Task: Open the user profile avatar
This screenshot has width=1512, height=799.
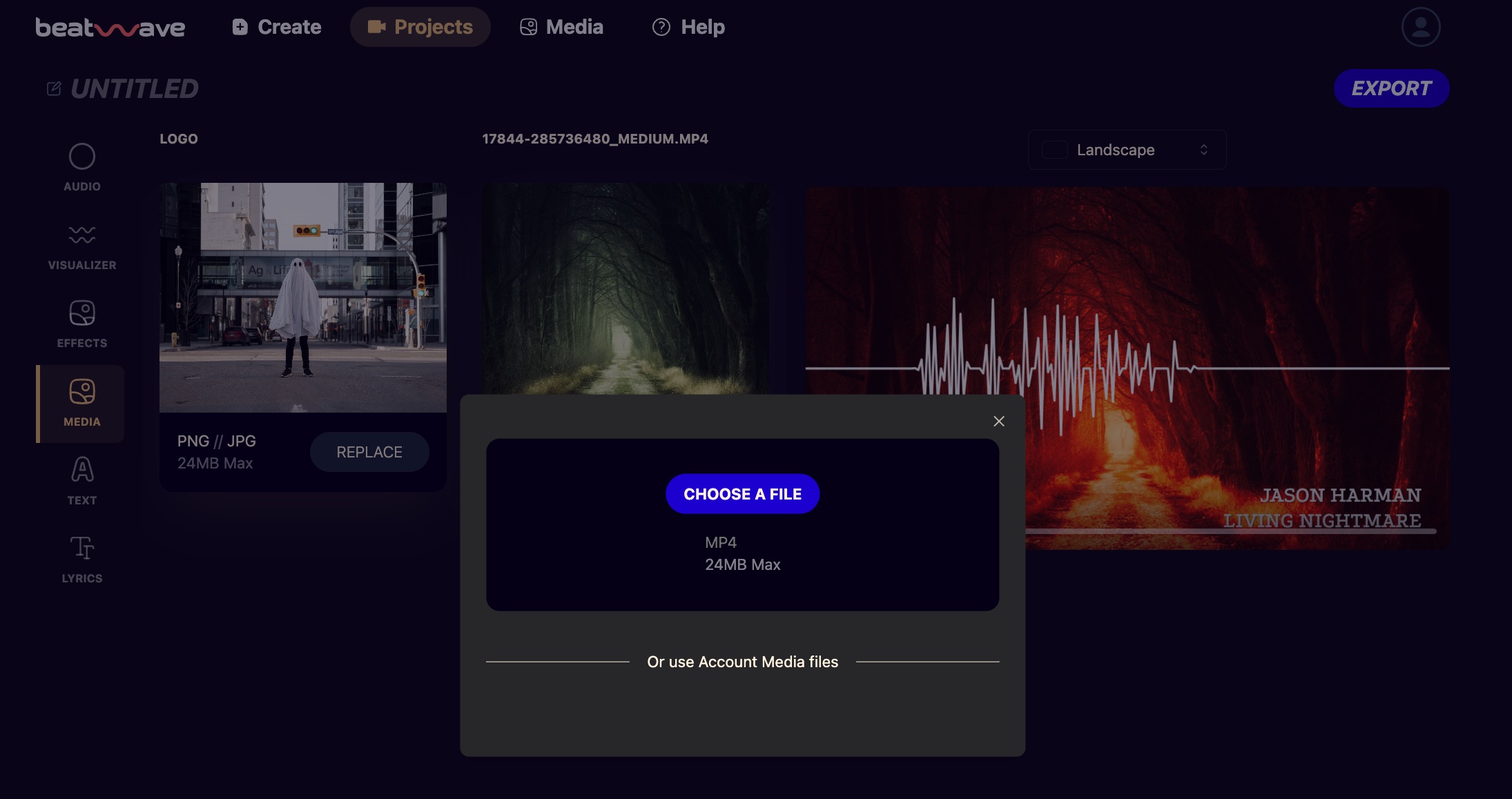Action: [1420, 27]
